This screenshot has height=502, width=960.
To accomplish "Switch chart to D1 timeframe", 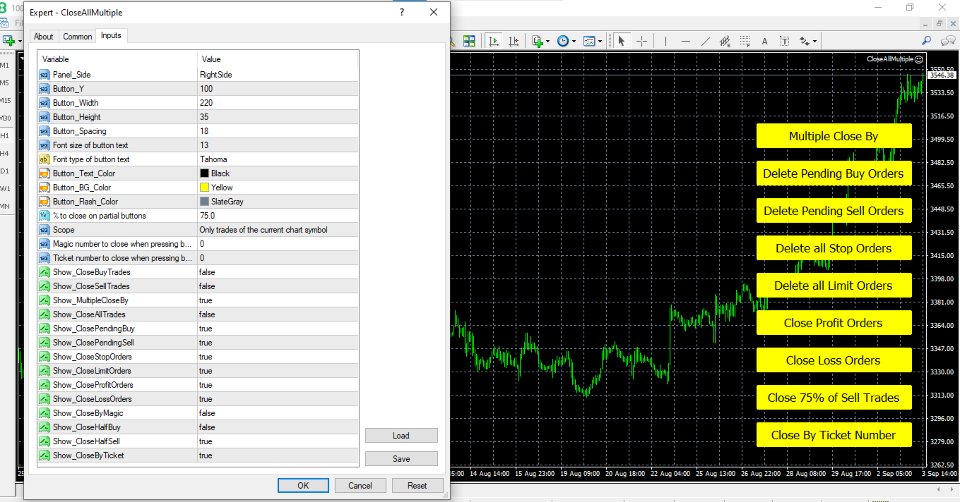I will 5,171.
